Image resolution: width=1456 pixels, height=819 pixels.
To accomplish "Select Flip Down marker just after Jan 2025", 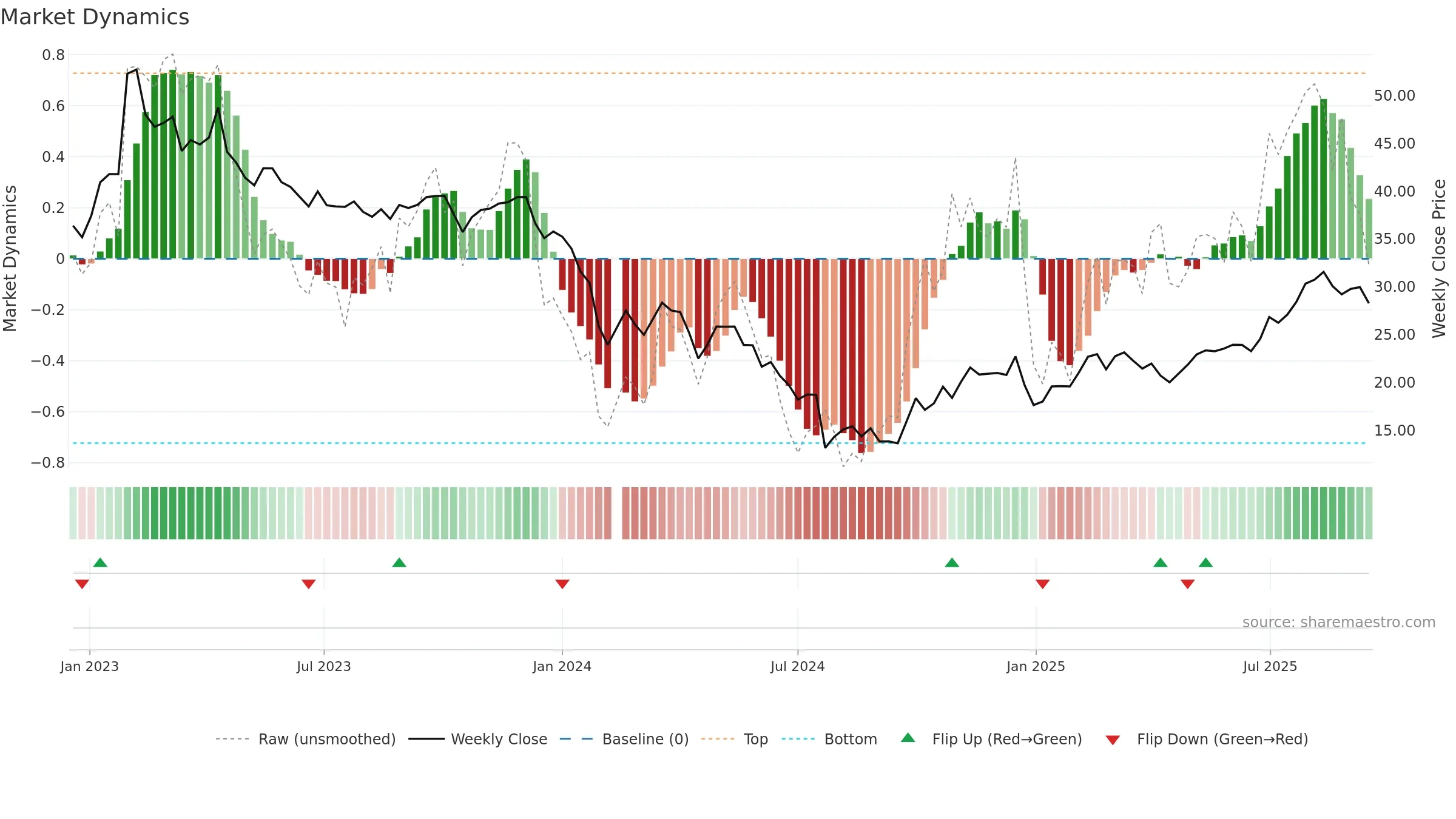I will point(1043,584).
